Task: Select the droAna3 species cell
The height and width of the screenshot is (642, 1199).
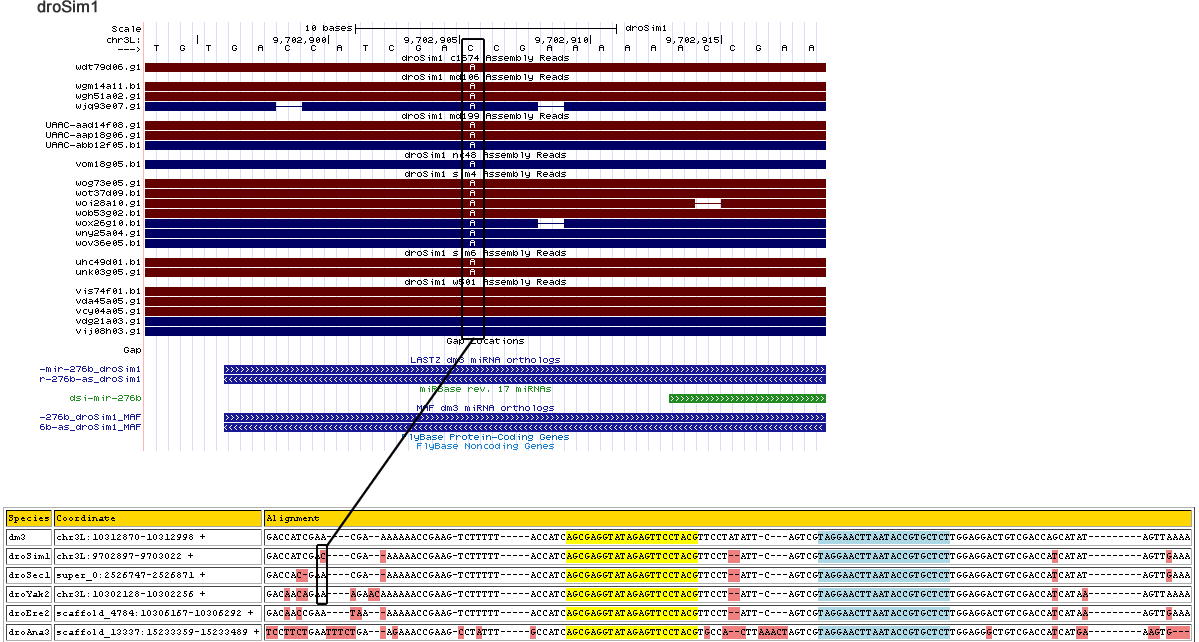Action: [27, 631]
